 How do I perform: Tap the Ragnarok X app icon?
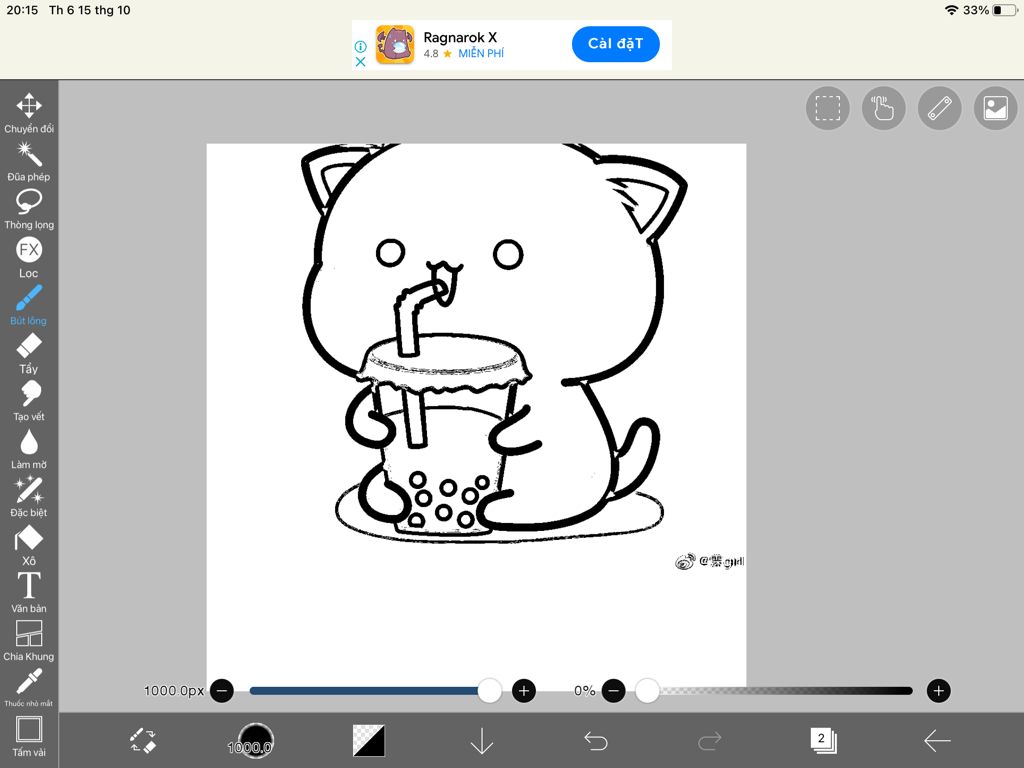394,44
